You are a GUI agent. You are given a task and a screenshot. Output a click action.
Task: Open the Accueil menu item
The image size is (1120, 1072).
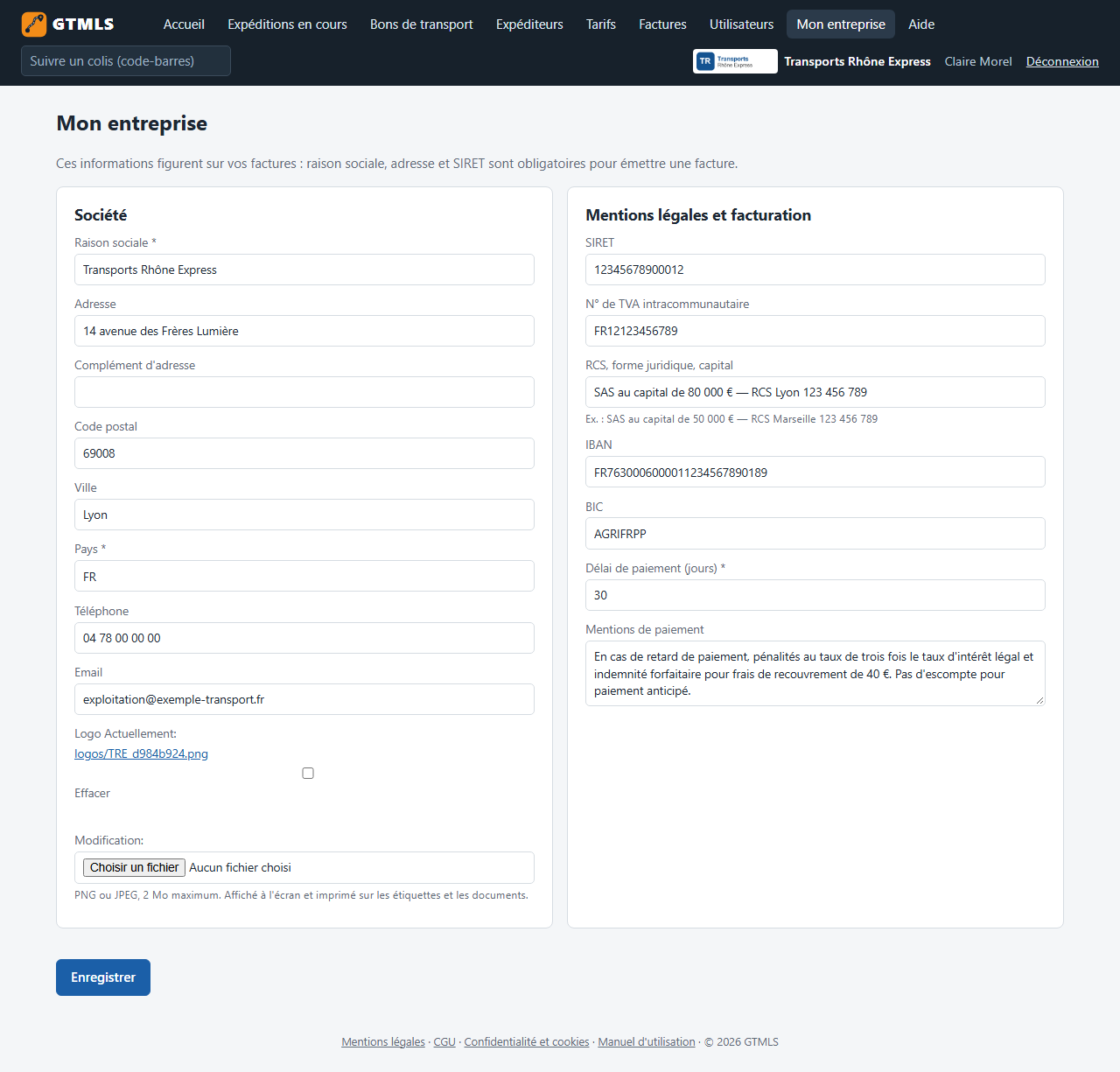click(184, 25)
